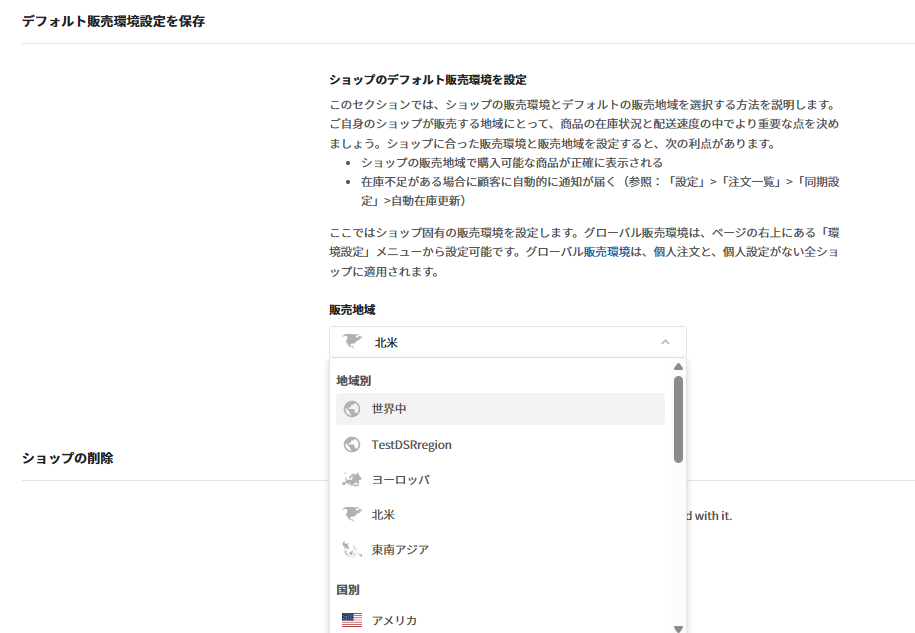Click the Southeast Asia map icon
The height and width of the screenshot is (633, 915).
[351, 550]
